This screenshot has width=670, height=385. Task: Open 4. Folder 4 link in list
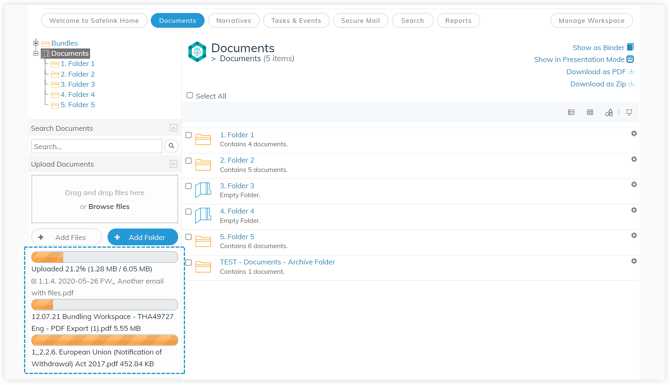pos(237,211)
